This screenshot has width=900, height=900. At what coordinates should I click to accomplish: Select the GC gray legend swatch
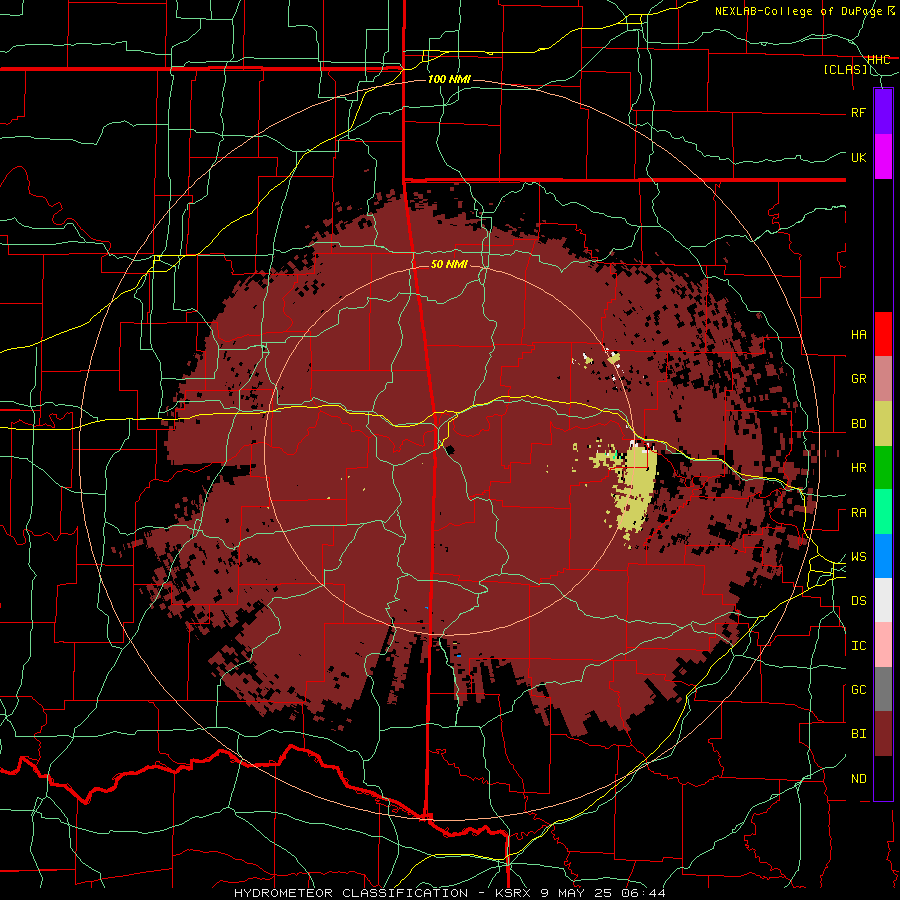pos(883,689)
